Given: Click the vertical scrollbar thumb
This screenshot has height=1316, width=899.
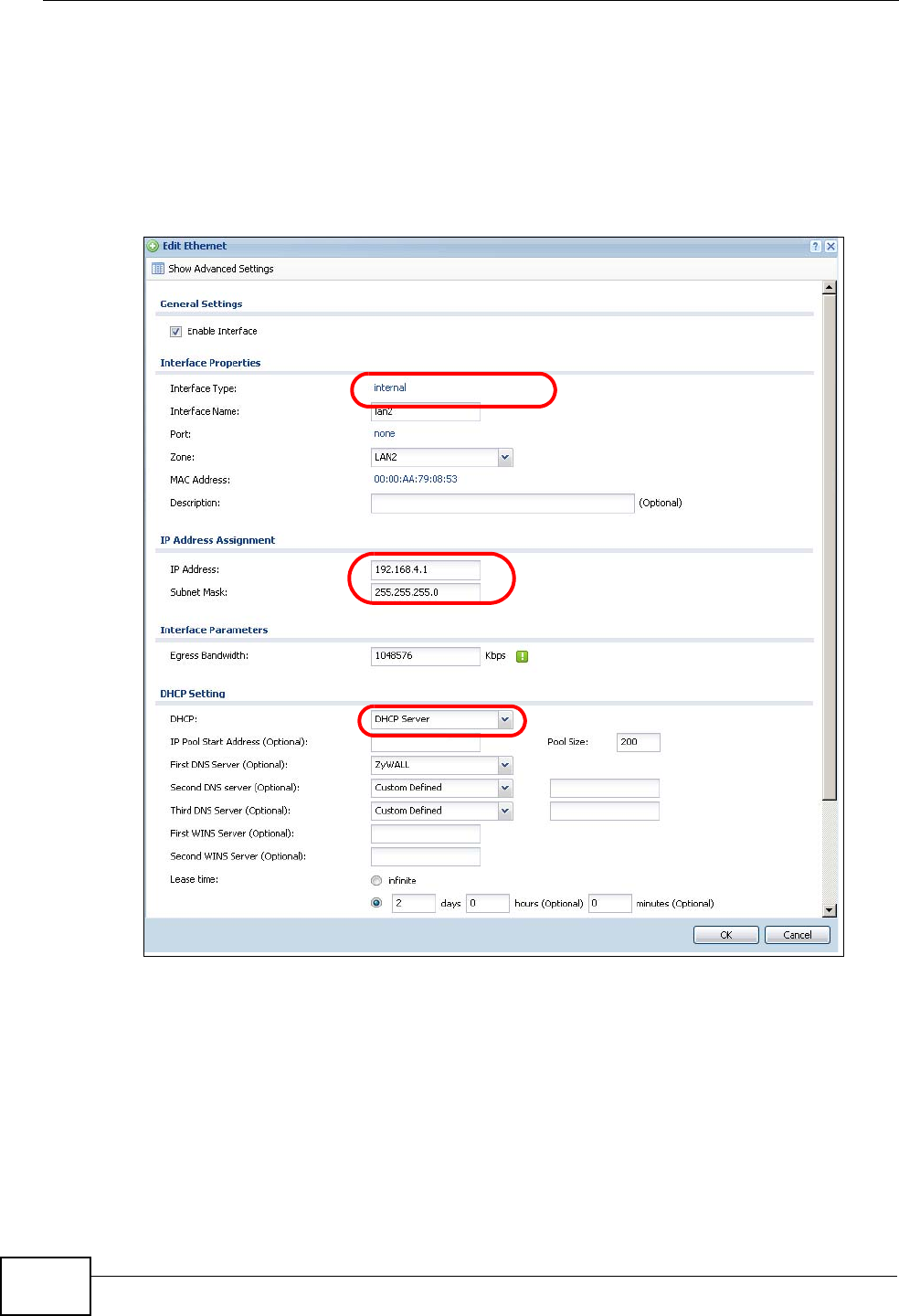Looking at the screenshot, I should pyautogui.click(x=830, y=547).
